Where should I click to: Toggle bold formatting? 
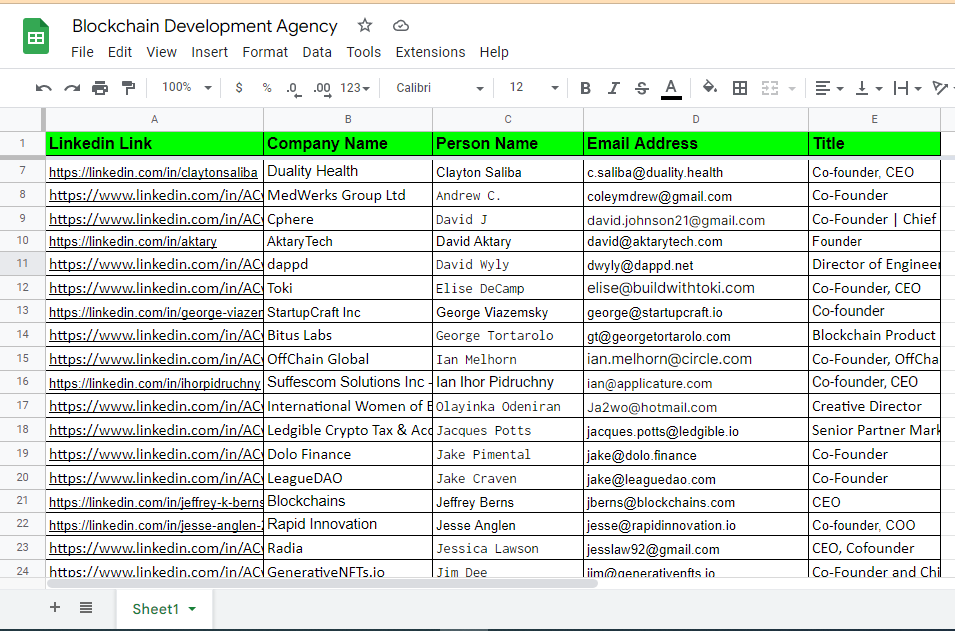[x=585, y=88]
